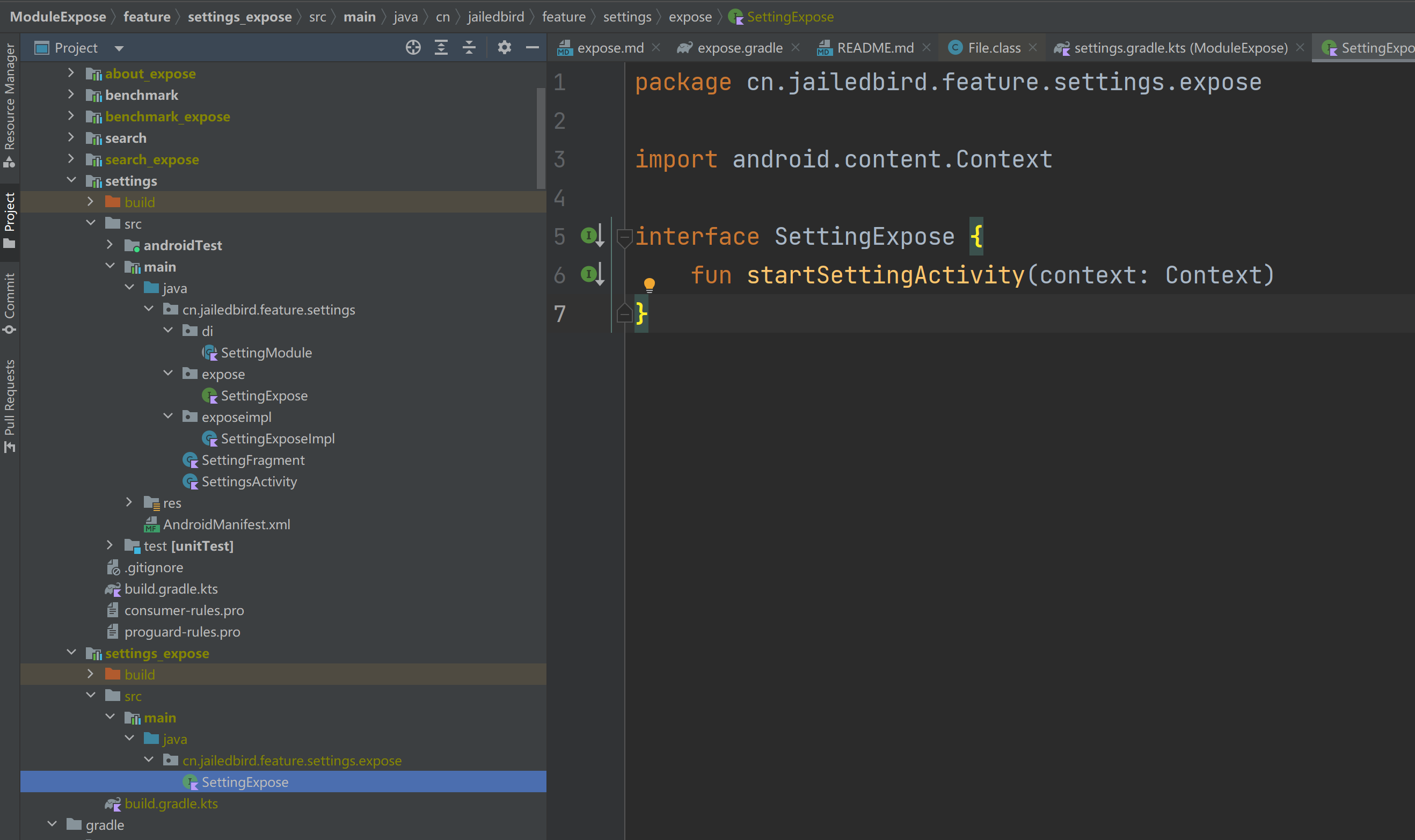This screenshot has width=1415, height=840.
Task: Toggle the Resource Manager tool window
Action: click(10, 105)
